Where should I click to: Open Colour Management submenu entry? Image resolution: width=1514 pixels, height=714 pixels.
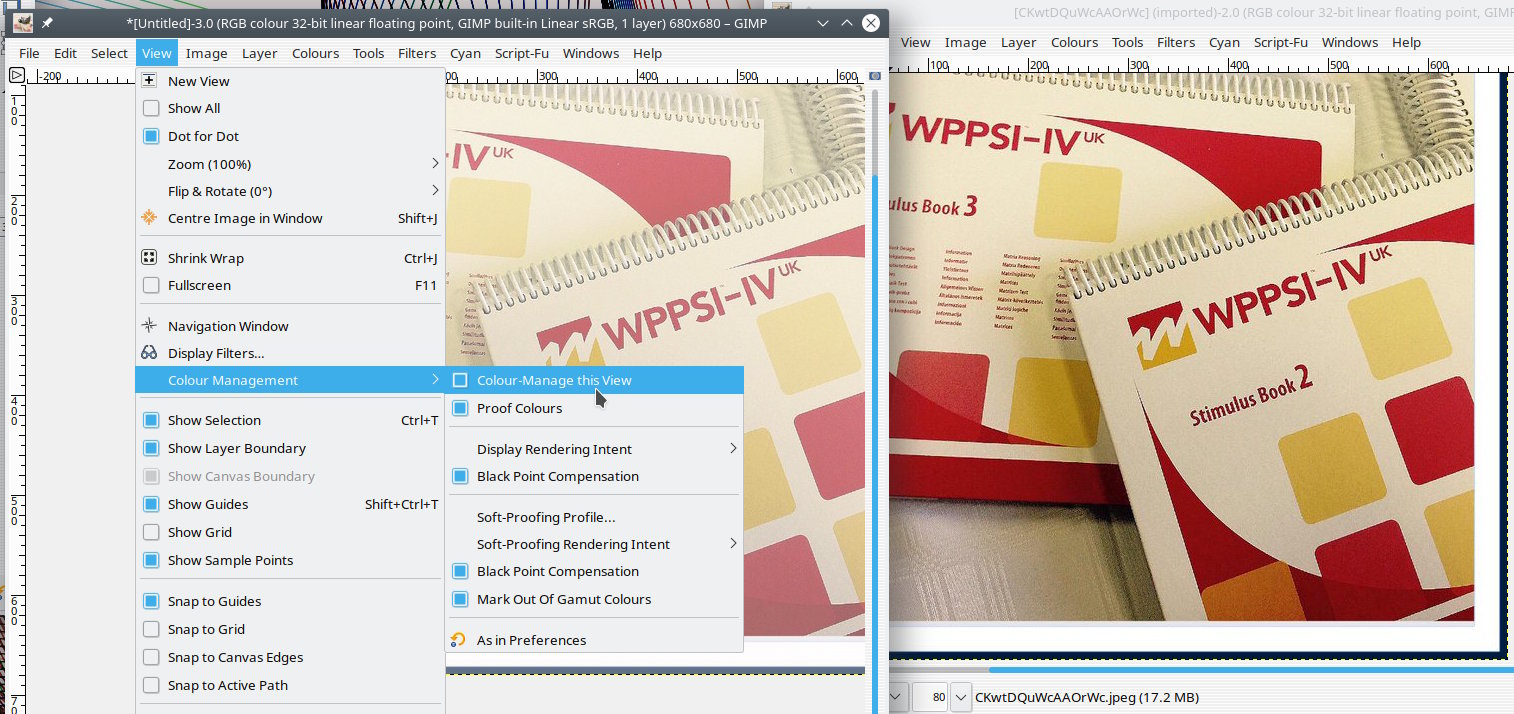pyautogui.click(x=290, y=380)
